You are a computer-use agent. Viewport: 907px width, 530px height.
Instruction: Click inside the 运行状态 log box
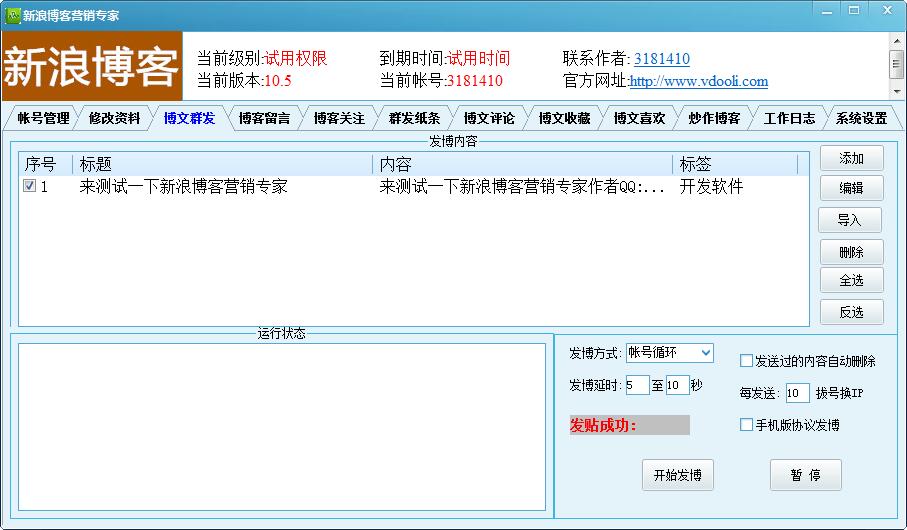point(282,427)
